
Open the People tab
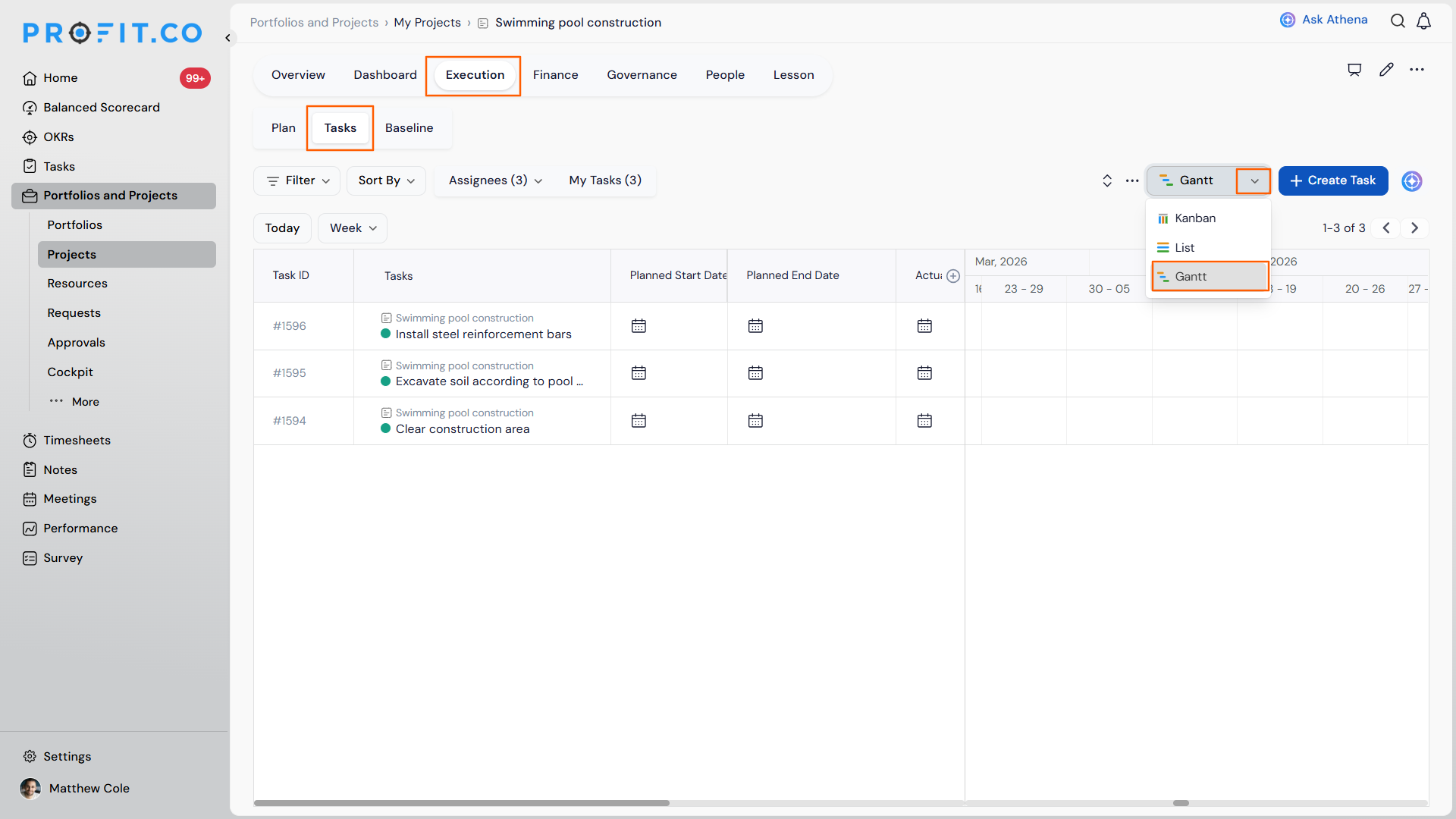tap(725, 75)
